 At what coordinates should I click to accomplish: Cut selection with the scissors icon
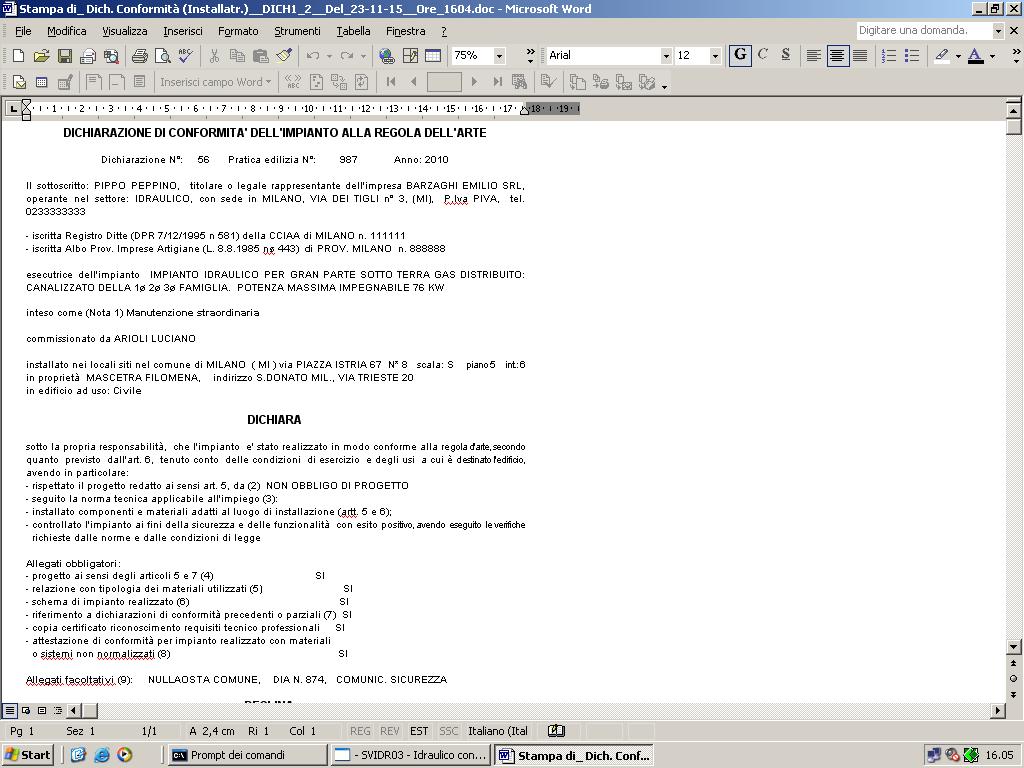(x=214, y=56)
